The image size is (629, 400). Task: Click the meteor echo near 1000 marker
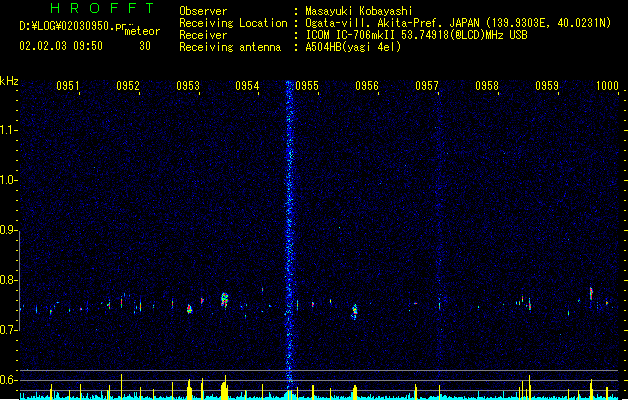click(591, 293)
